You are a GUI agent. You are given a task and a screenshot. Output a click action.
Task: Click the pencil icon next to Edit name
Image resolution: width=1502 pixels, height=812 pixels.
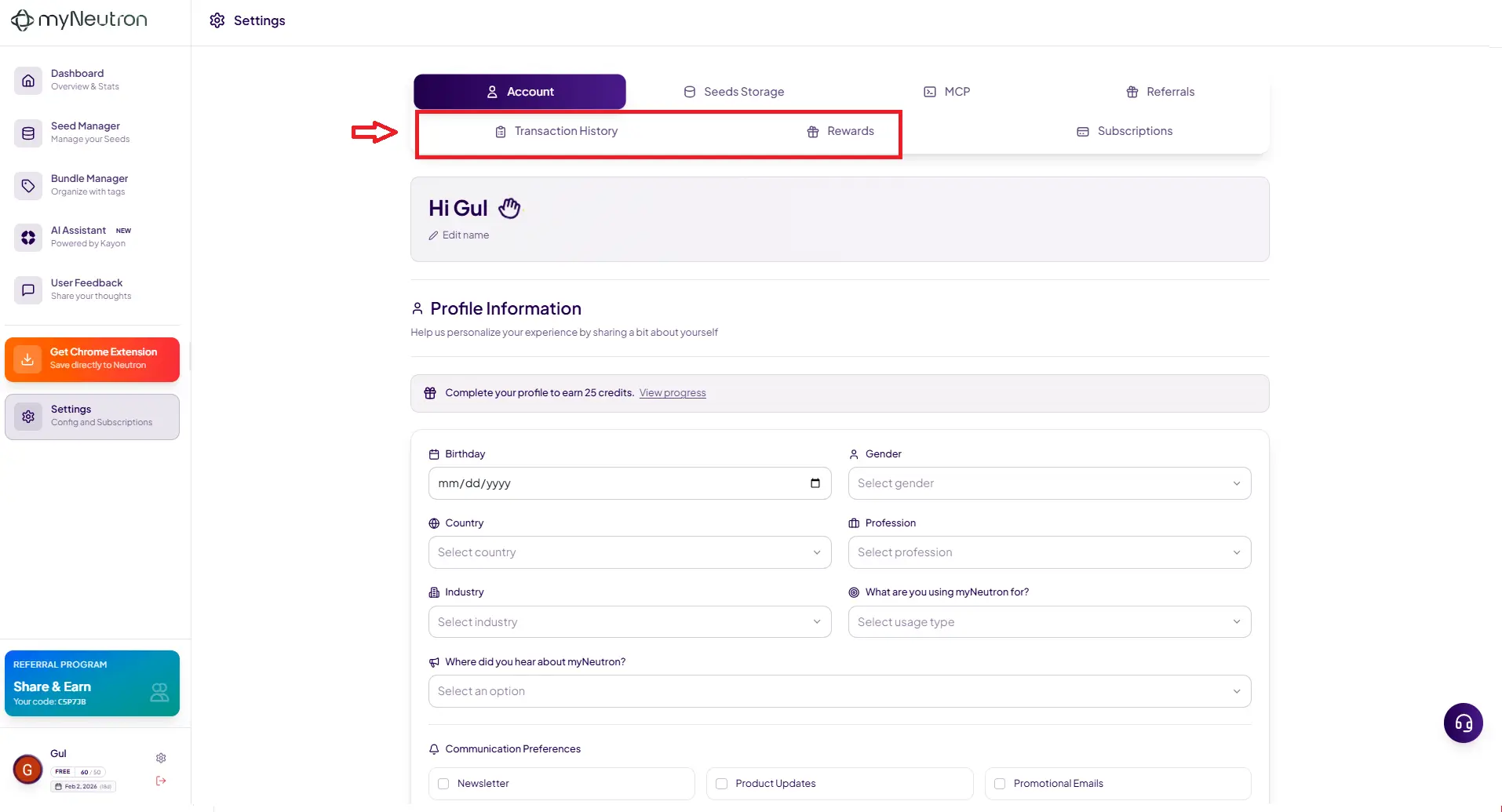pos(433,235)
